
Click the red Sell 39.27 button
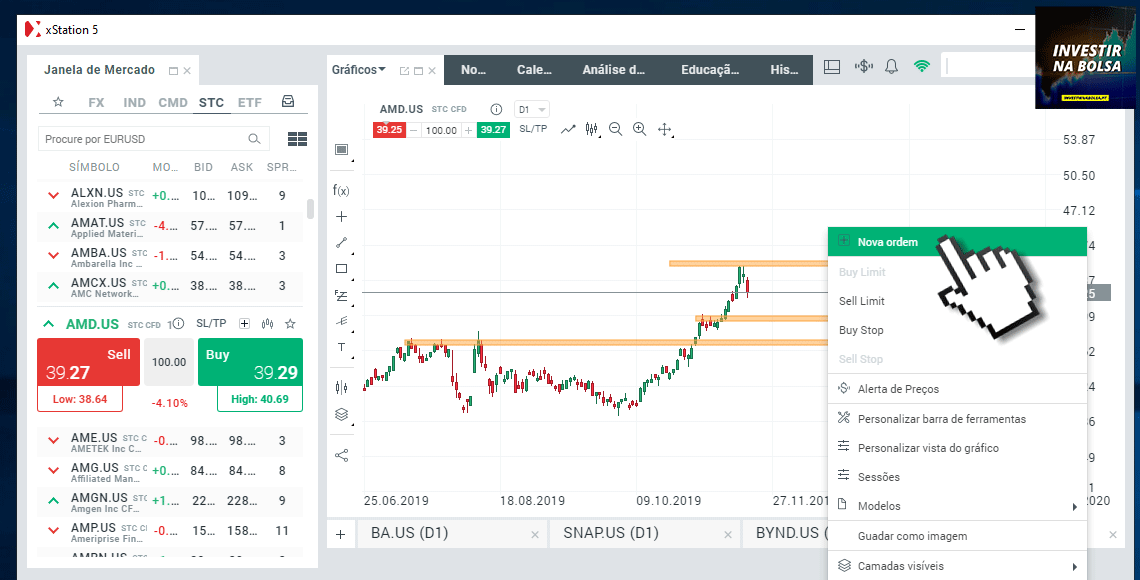click(x=88, y=362)
